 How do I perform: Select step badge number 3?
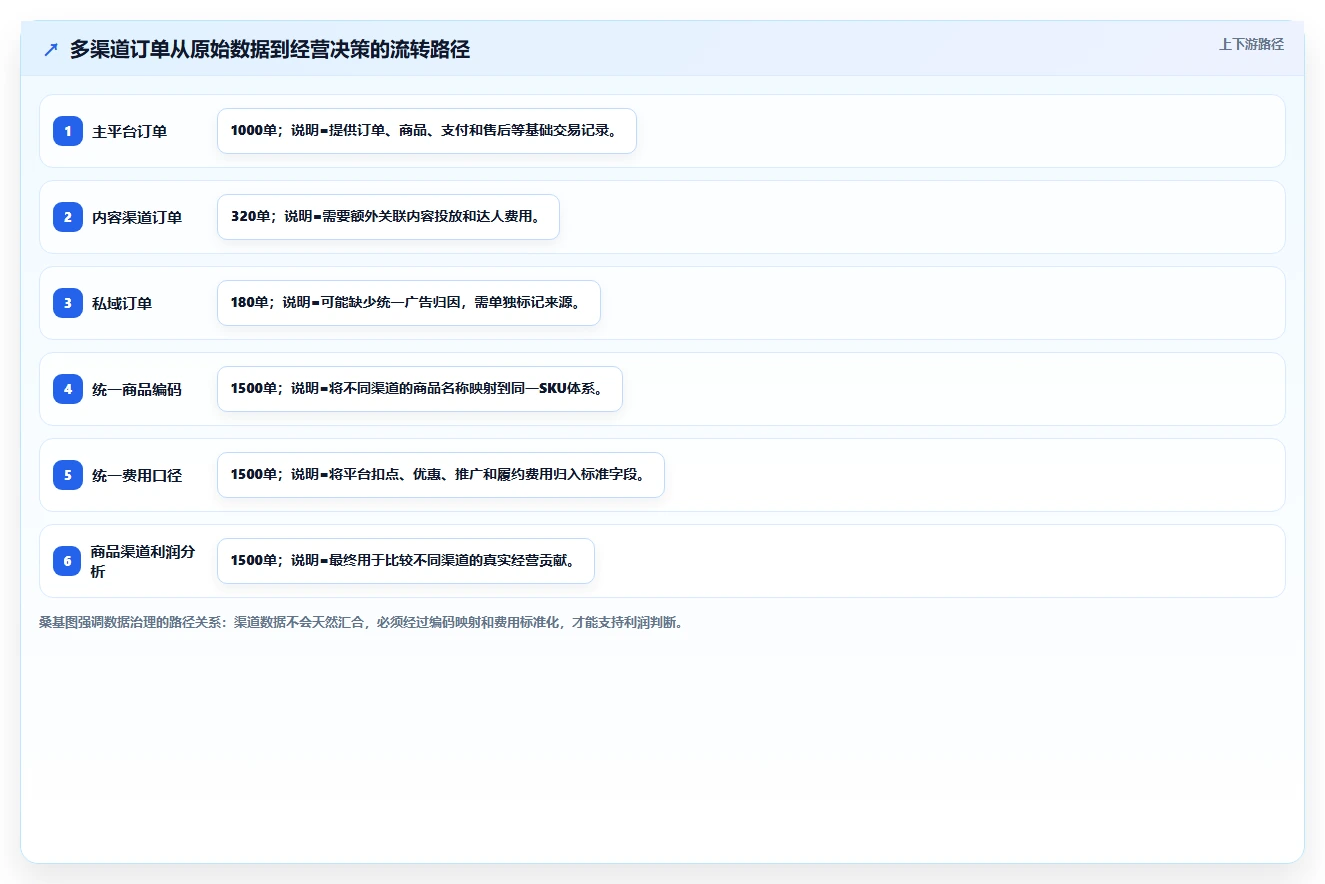pyautogui.click(x=68, y=303)
